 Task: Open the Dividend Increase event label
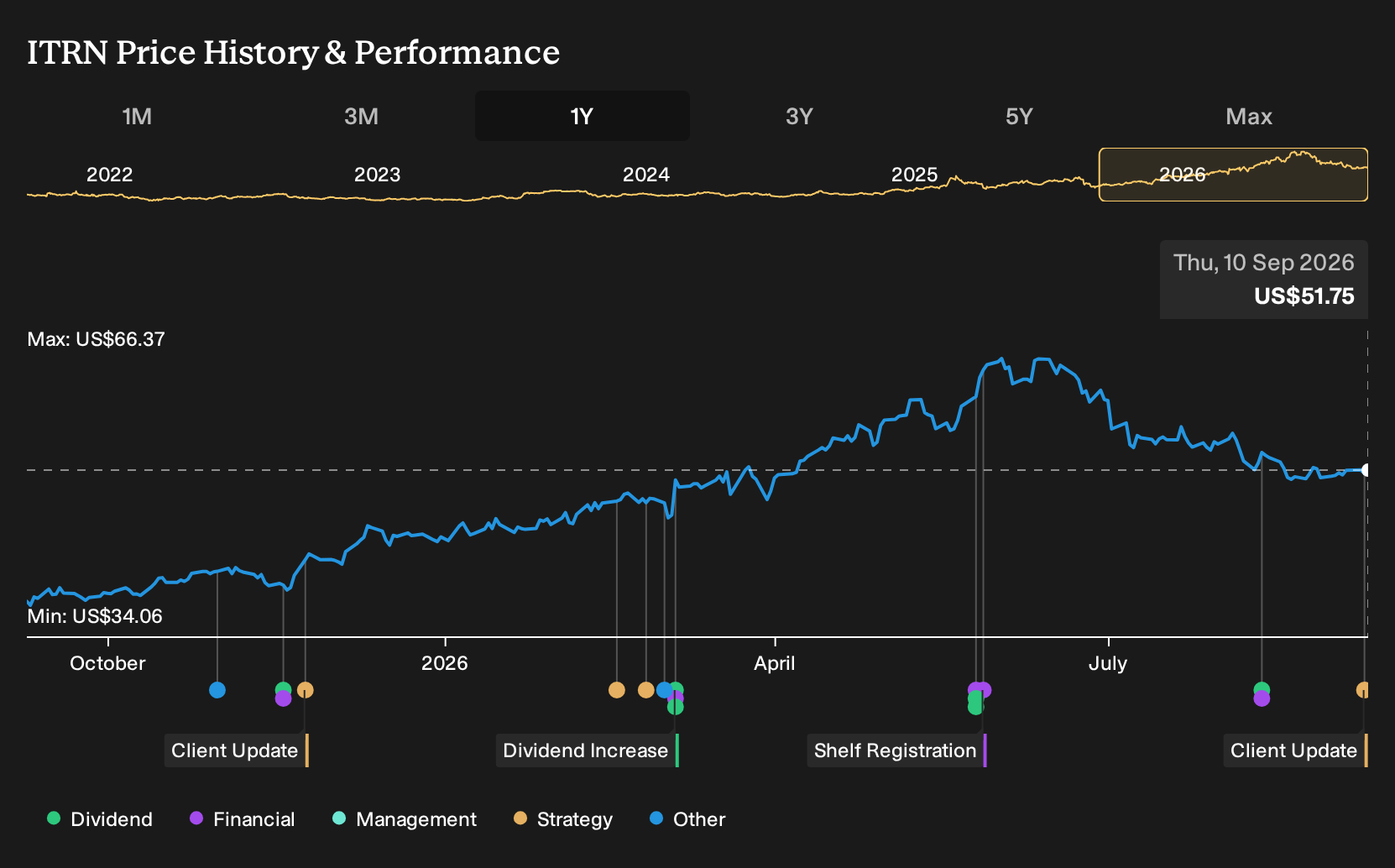(587, 750)
